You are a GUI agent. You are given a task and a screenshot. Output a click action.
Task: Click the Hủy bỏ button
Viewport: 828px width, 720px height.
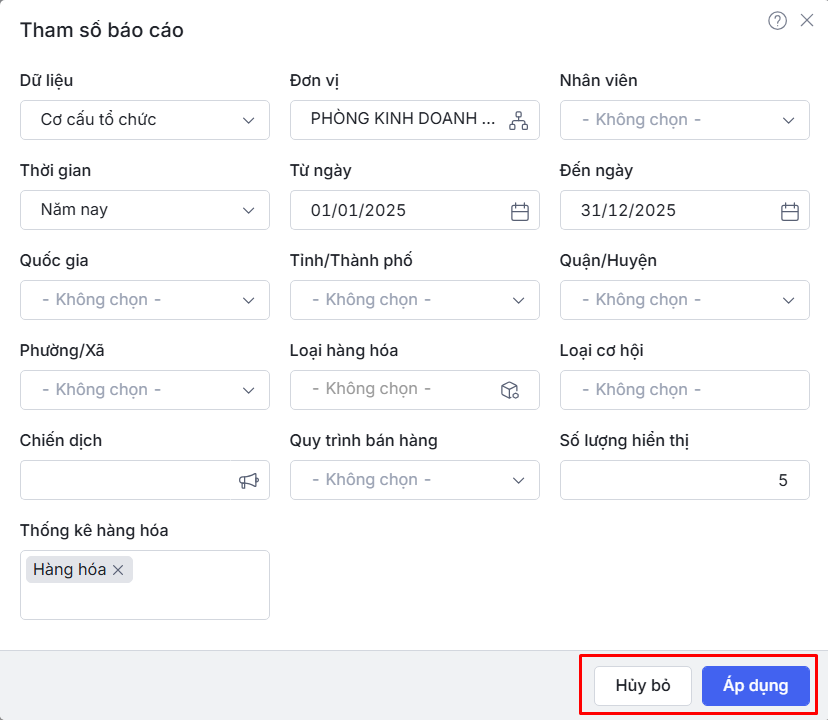click(x=643, y=686)
